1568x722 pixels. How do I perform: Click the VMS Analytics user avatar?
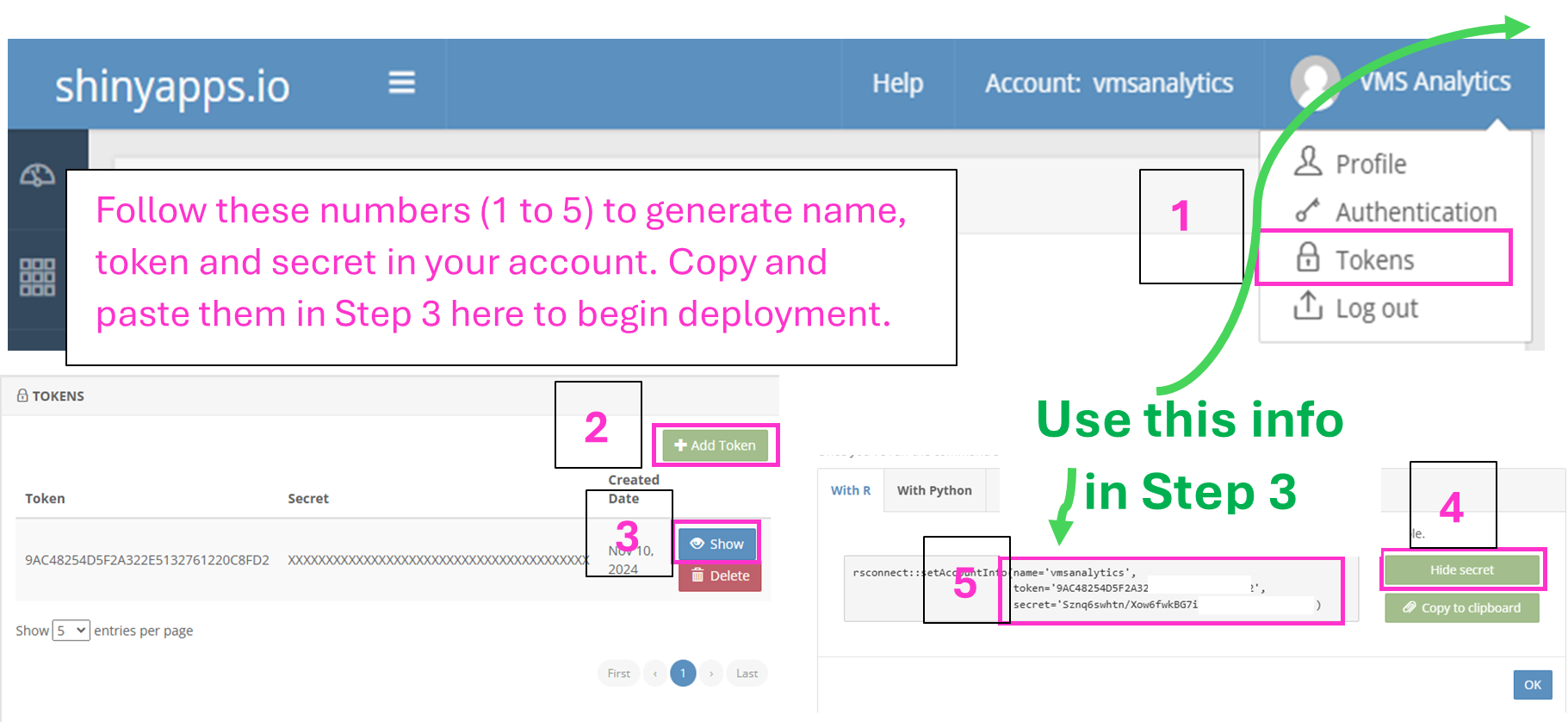tap(1314, 82)
